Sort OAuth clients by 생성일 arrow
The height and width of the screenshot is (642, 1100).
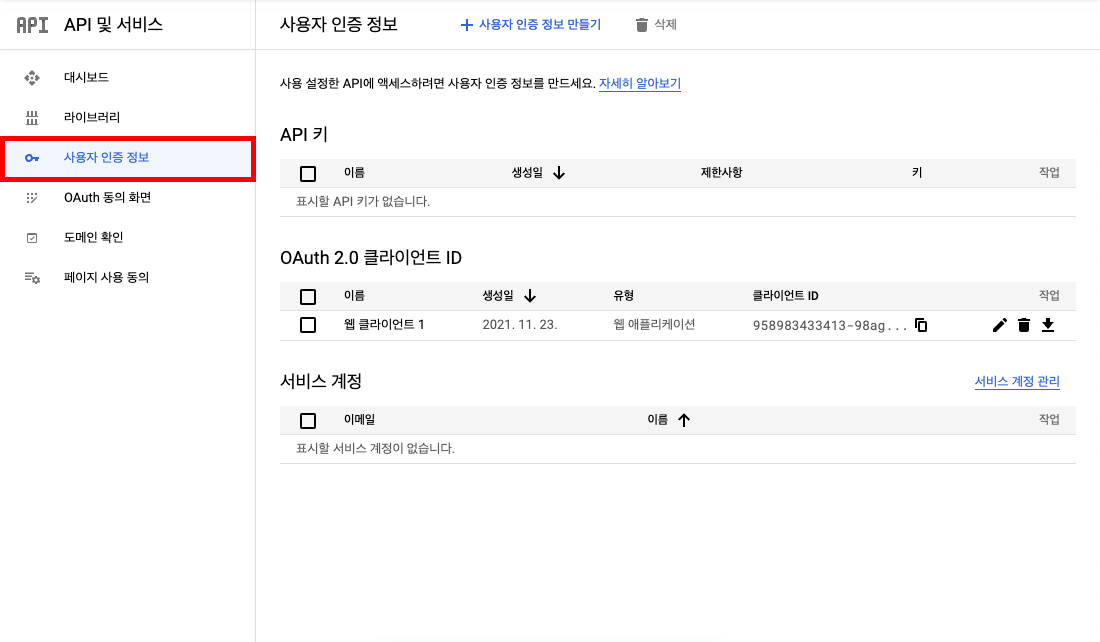coord(530,296)
